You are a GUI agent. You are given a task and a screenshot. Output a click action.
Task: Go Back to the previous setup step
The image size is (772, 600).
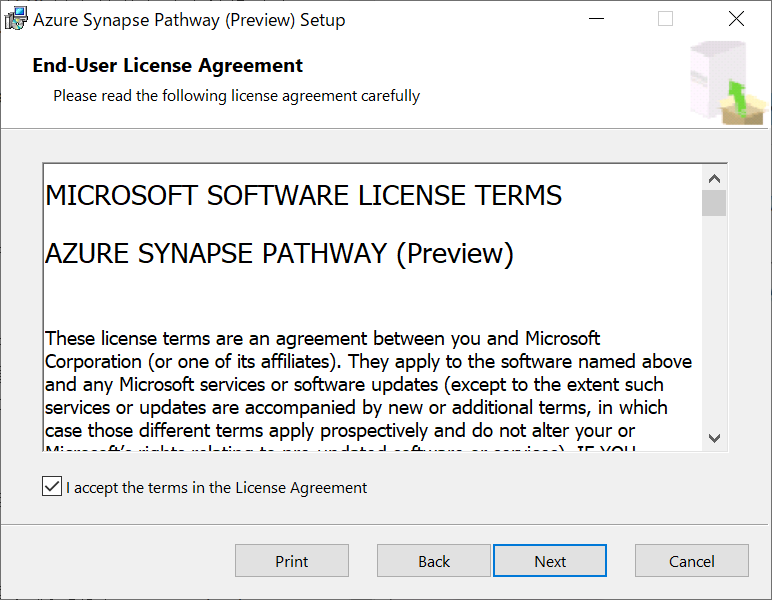coord(434,561)
